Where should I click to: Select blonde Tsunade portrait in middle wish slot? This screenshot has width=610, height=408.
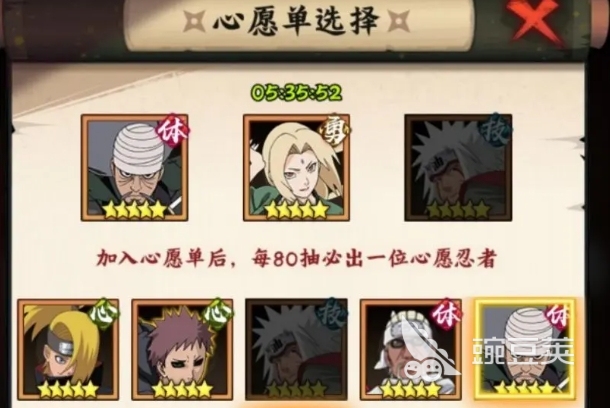coord(296,168)
